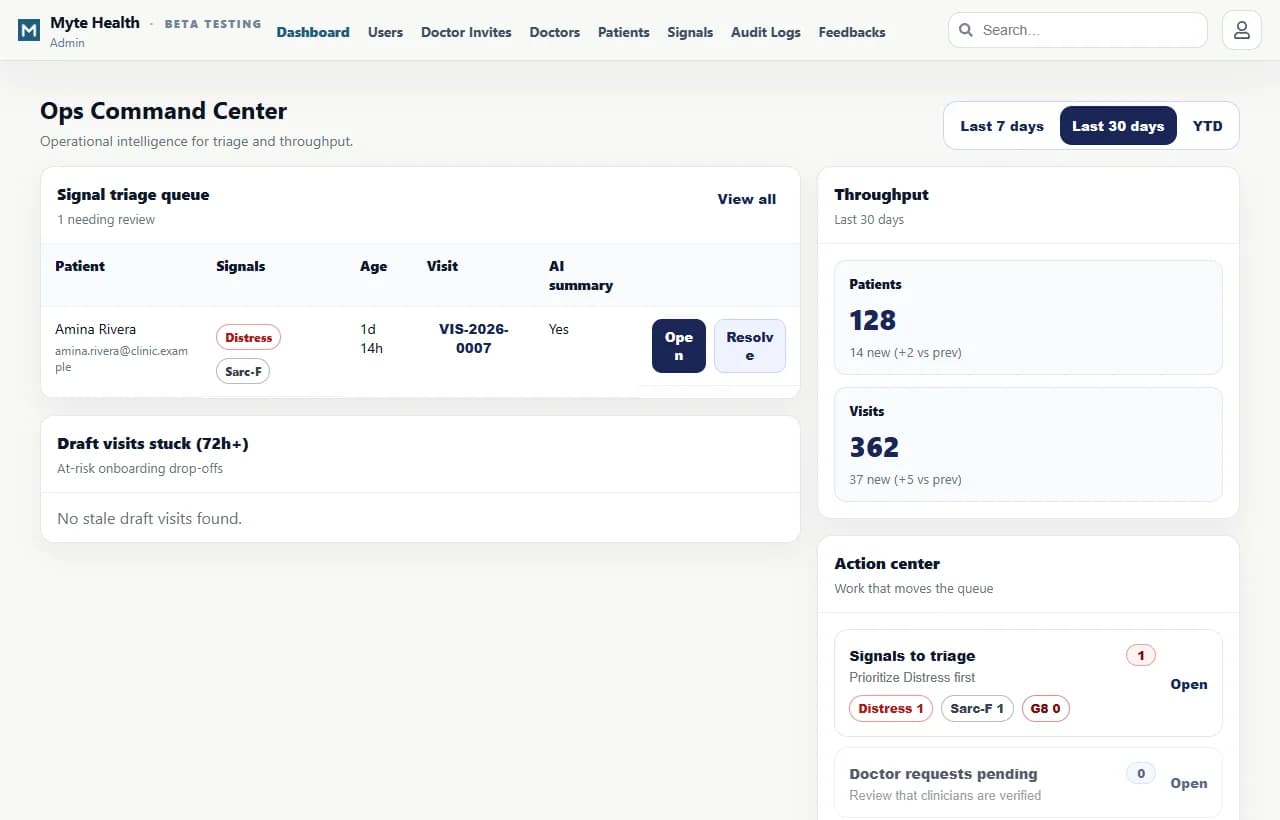Click the Age column header
Screen dimensions: 1280x820
point(374,266)
